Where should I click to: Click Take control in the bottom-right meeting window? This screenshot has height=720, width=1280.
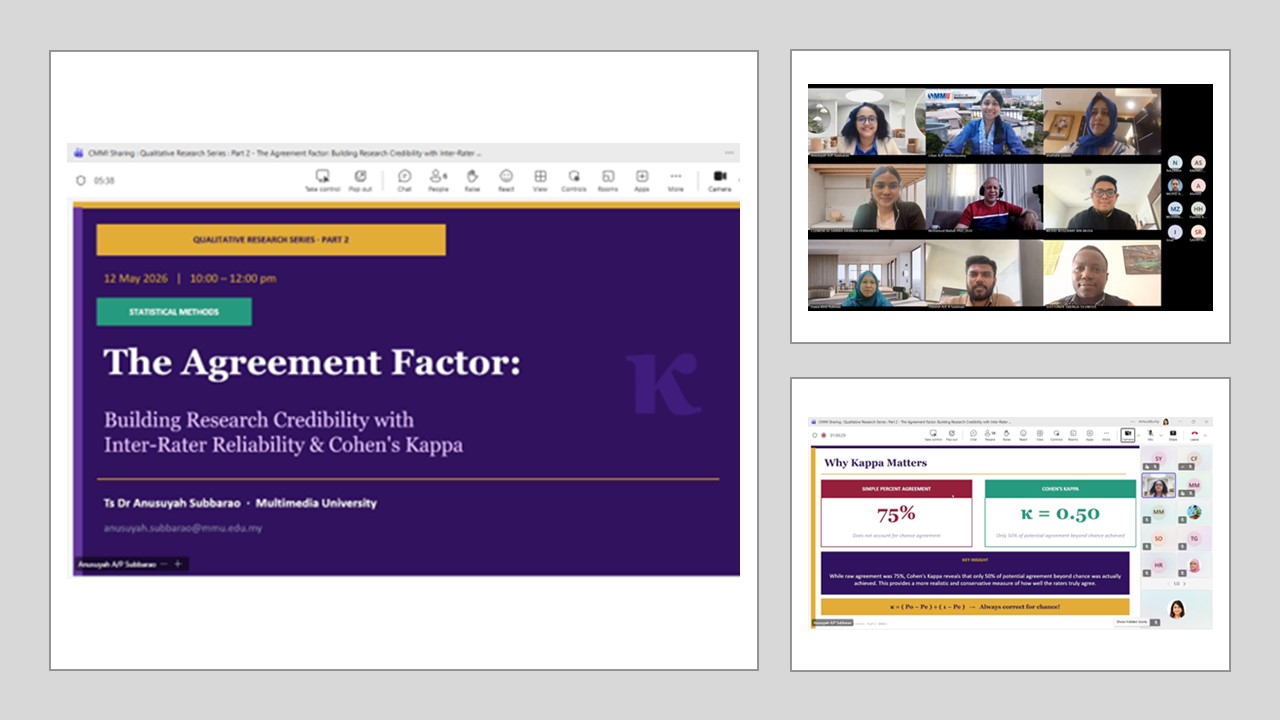(933, 435)
